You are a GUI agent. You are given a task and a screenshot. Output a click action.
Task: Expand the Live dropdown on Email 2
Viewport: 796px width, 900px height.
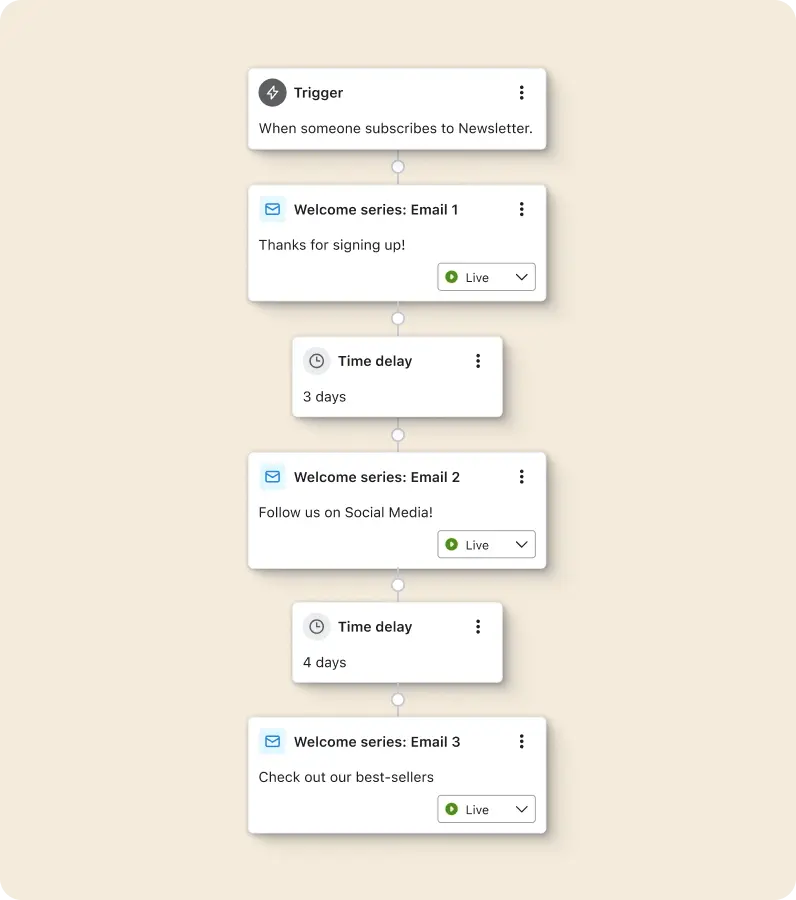521,544
